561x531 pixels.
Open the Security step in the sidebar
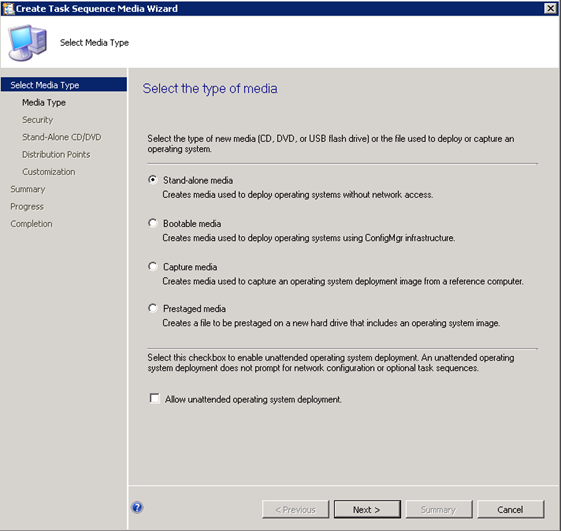click(38, 120)
